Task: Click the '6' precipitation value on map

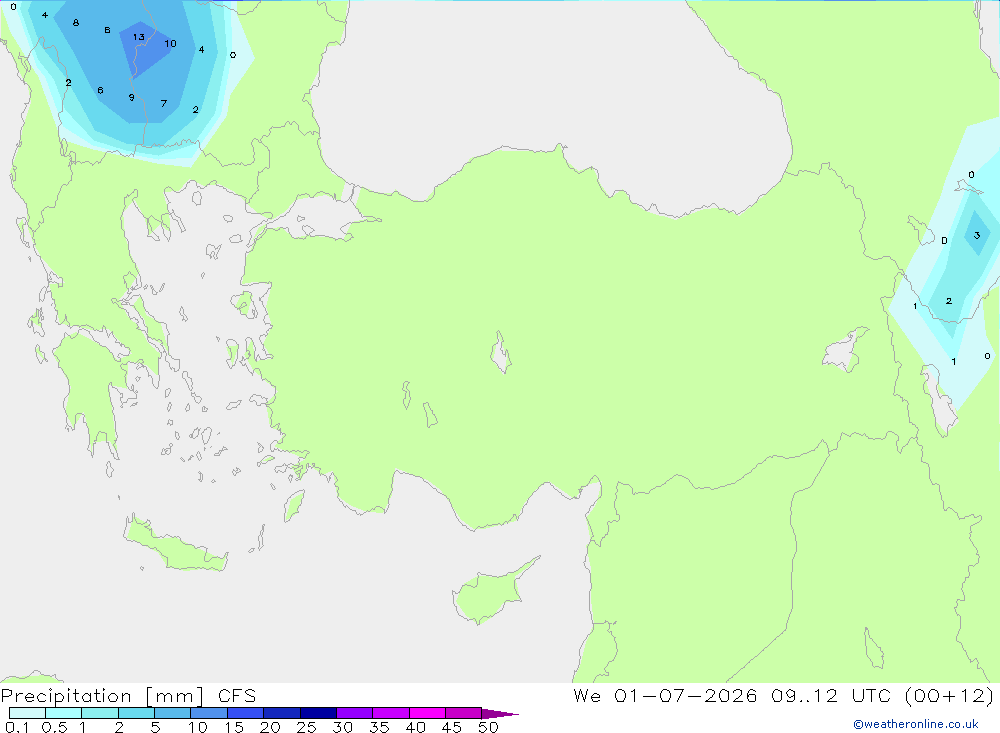Action: (100, 91)
